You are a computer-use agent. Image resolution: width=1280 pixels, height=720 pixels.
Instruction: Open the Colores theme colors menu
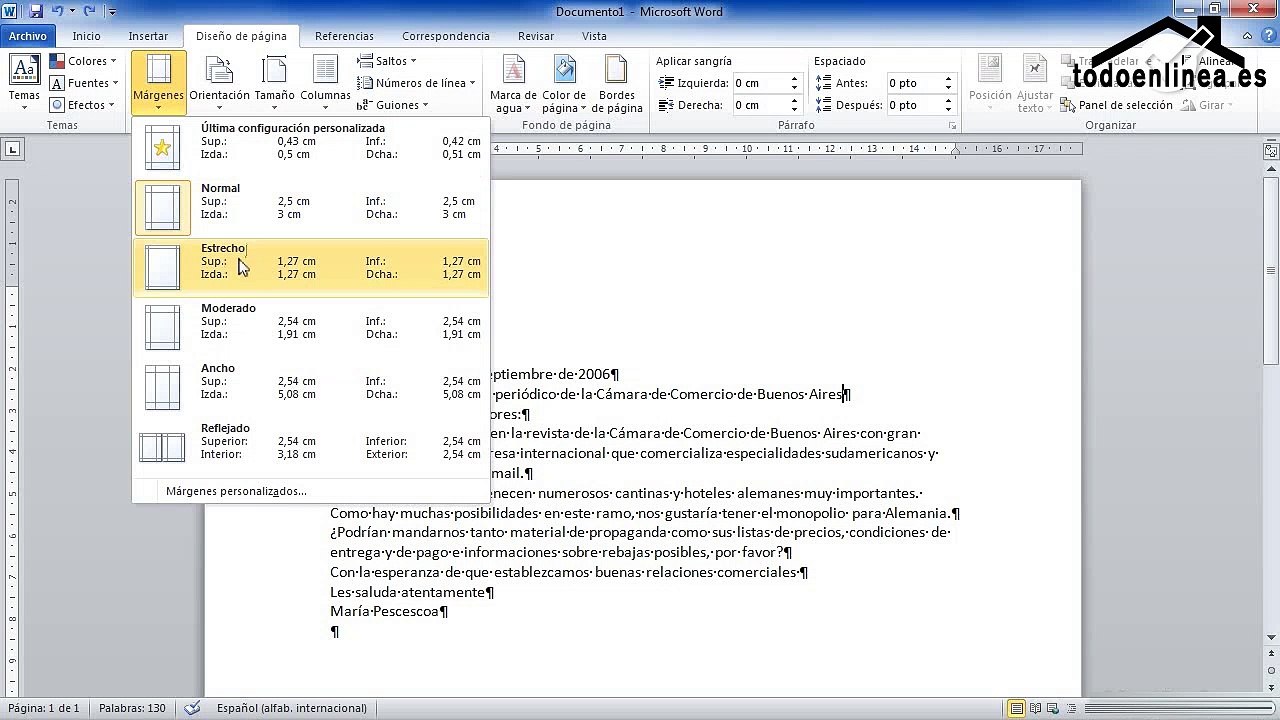pyautogui.click(x=84, y=61)
